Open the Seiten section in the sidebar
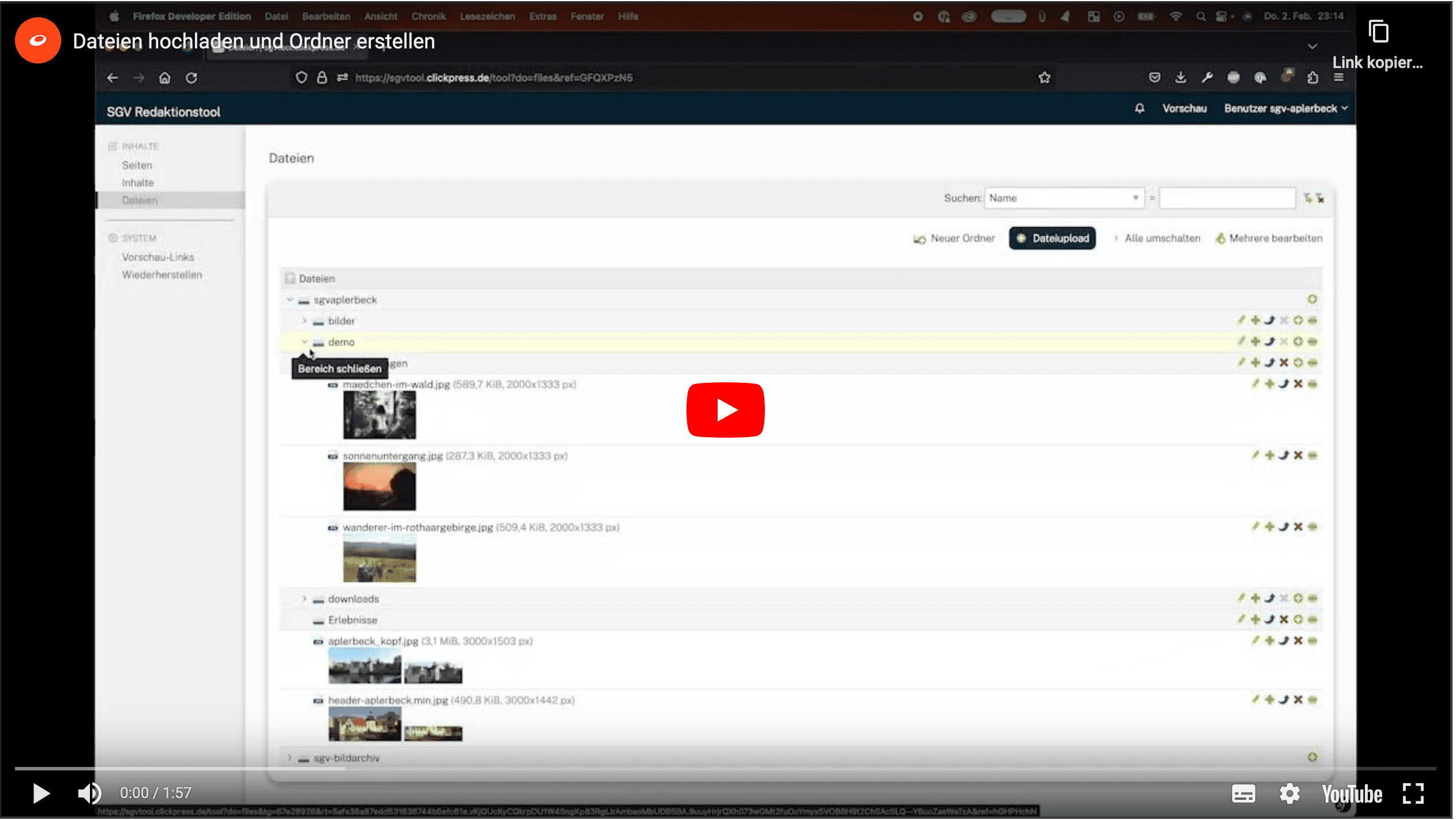The image size is (1456, 820). tap(137, 165)
